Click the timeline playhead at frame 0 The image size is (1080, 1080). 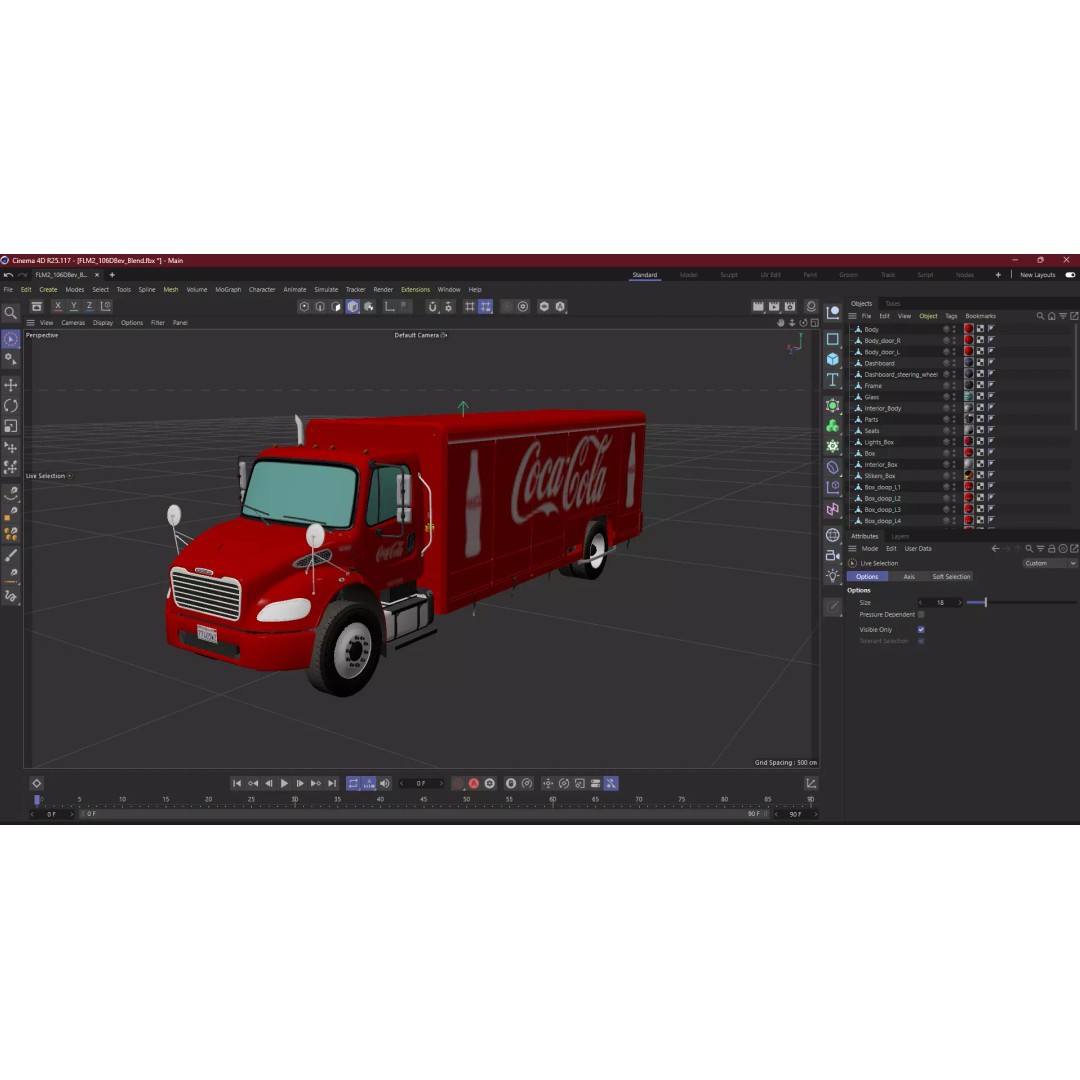coord(37,800)
